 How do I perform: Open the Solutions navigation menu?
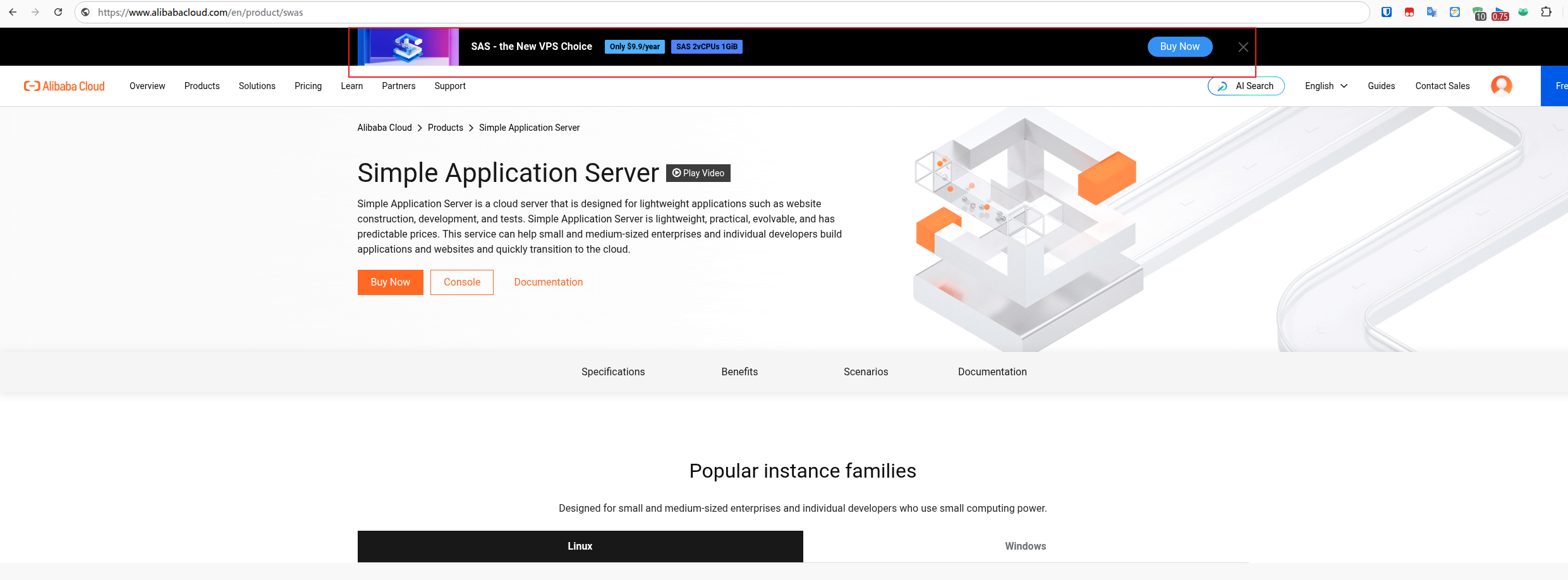[257, 86]
